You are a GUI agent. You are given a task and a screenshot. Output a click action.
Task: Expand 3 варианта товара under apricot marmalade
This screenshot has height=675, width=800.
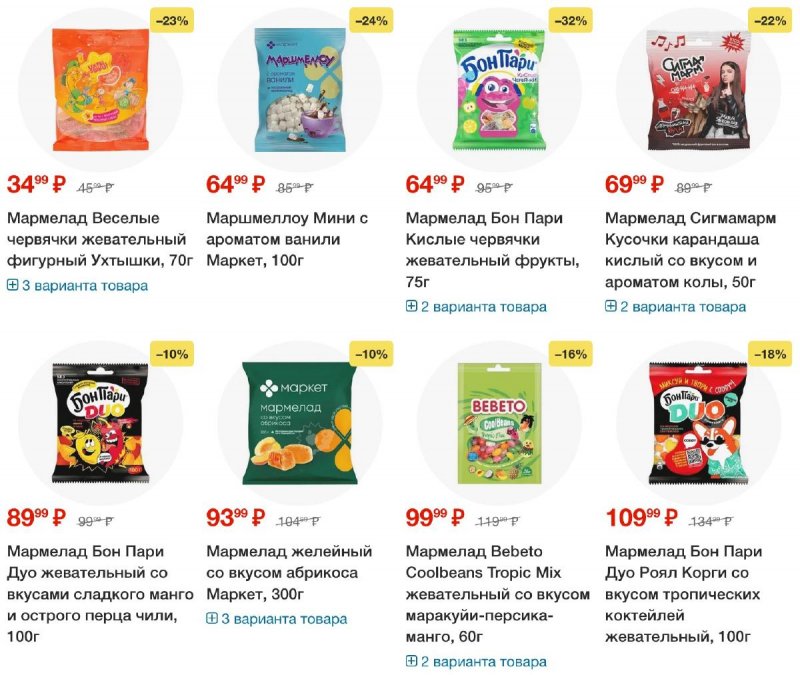coord(277,619)
